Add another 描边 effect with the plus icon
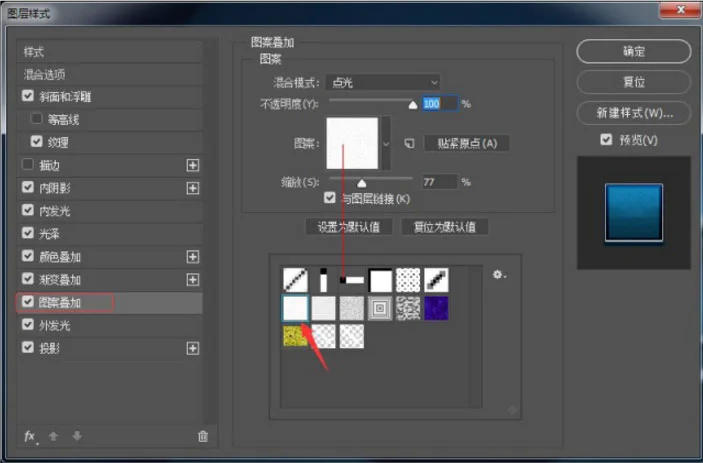703x463 pixels. (x=193, y=165)
